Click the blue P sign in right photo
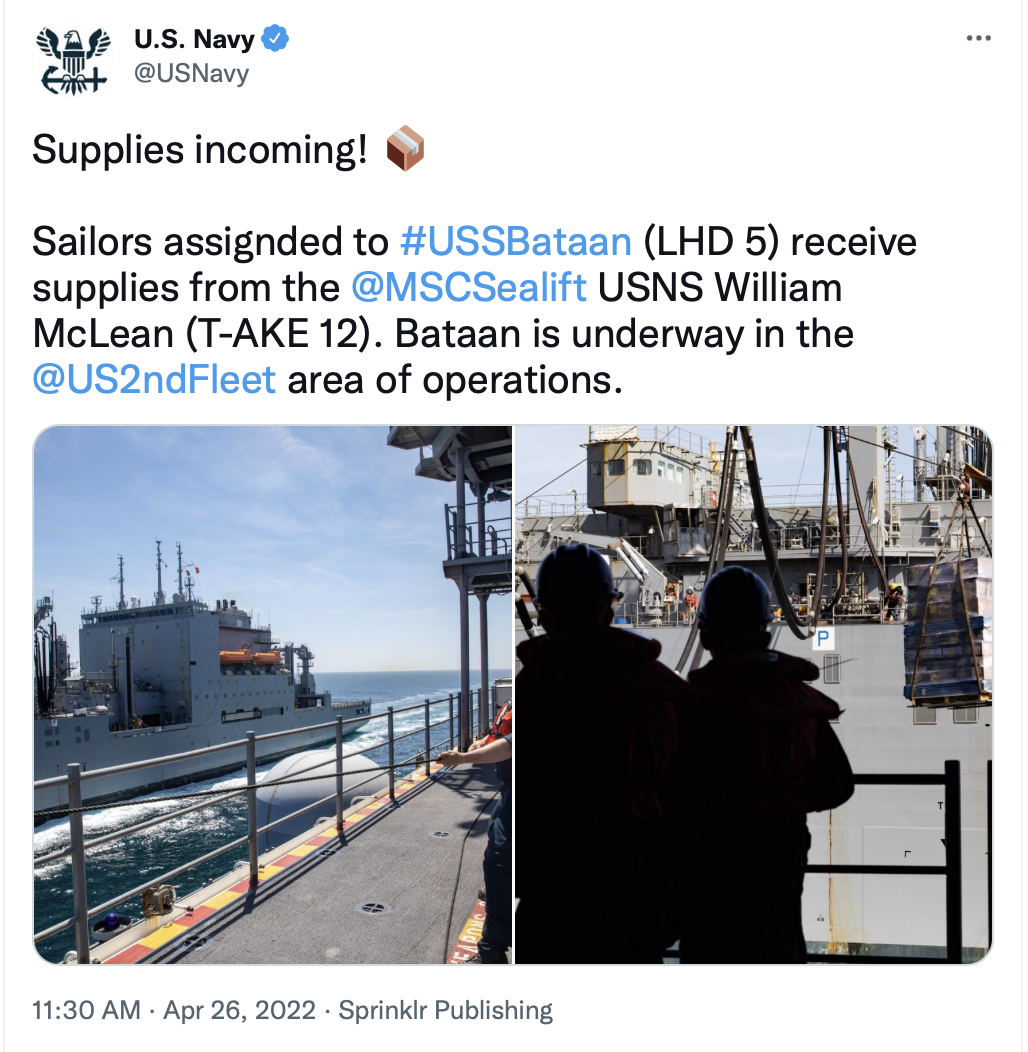1028x1052 pixels. click(x=823, y=638)
